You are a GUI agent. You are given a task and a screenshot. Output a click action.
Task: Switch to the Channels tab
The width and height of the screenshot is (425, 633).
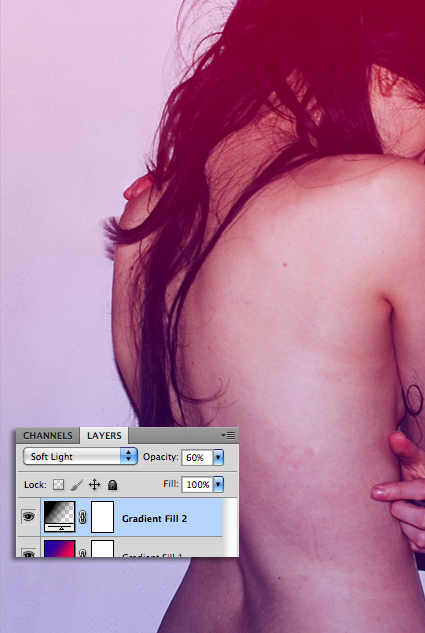48,436
